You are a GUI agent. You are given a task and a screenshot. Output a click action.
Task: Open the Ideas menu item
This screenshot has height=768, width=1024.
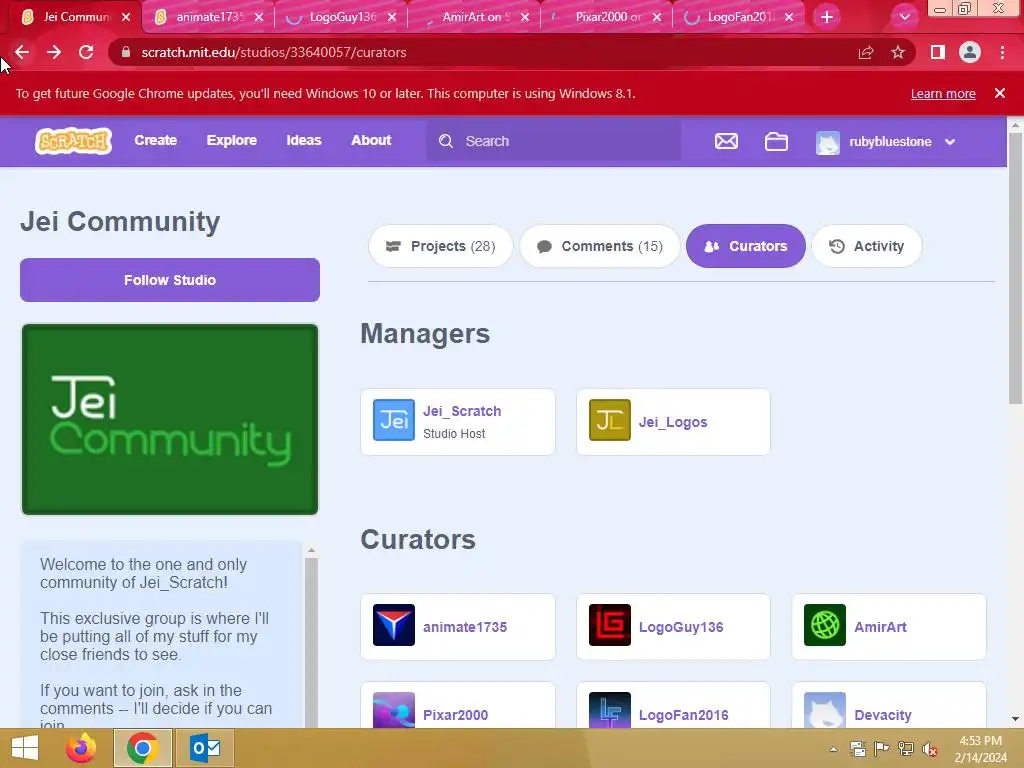tap(304, 140)
